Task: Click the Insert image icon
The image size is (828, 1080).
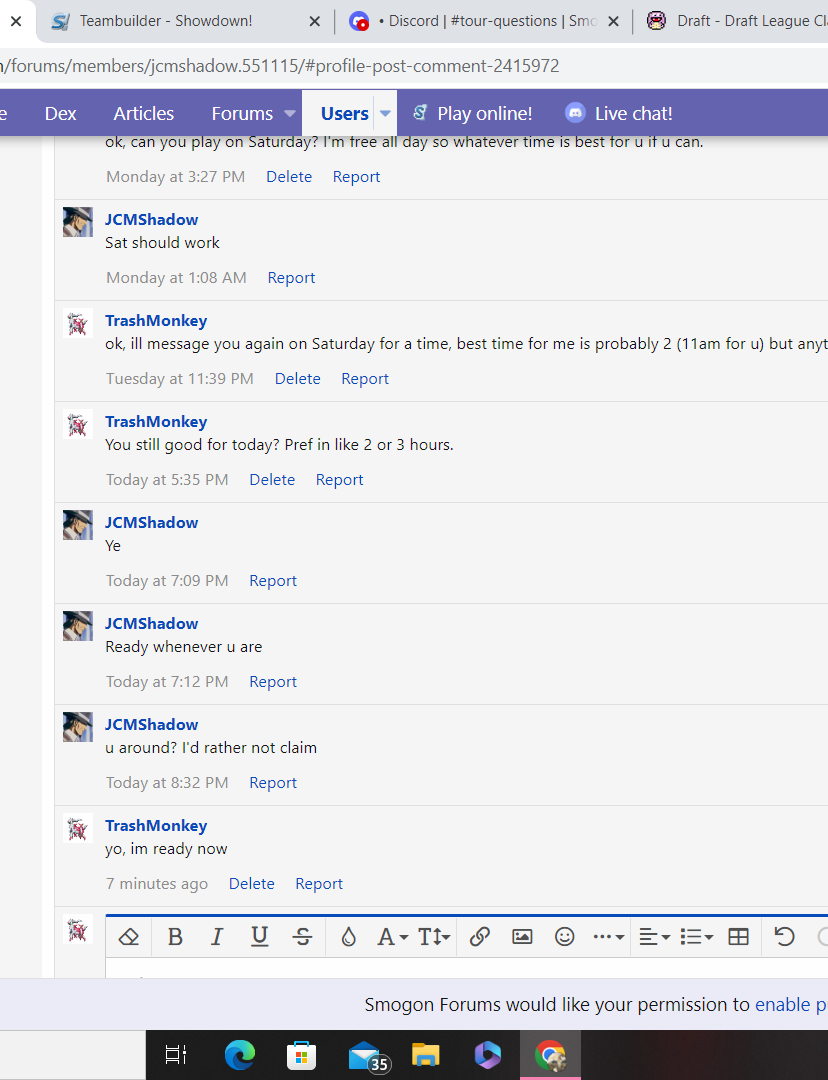Action: click(522, 937)
